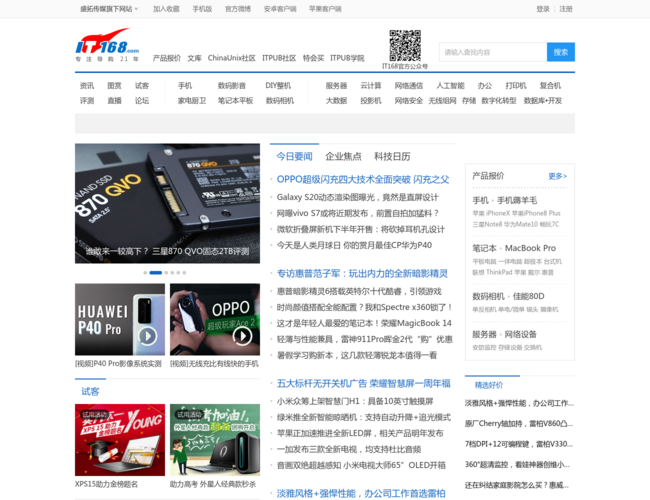Open headline 五大标杆无开关机广告 article
Viewport: 650px width, 500px height.
(x=363, y=383)
